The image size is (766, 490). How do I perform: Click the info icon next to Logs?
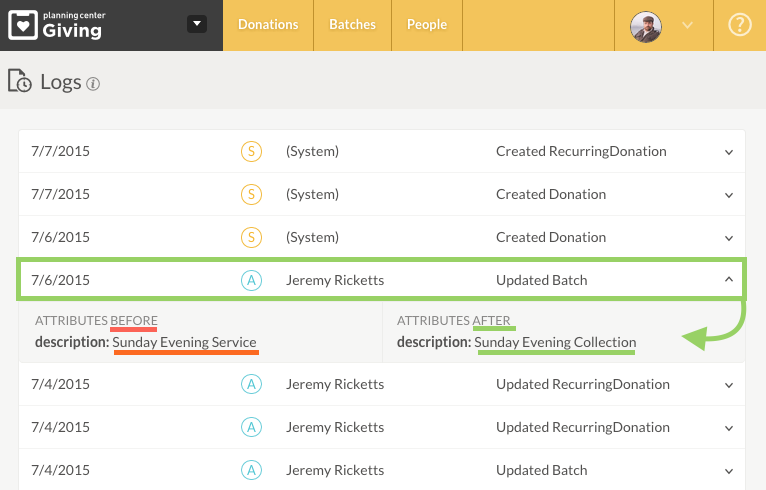click(93, 84)
